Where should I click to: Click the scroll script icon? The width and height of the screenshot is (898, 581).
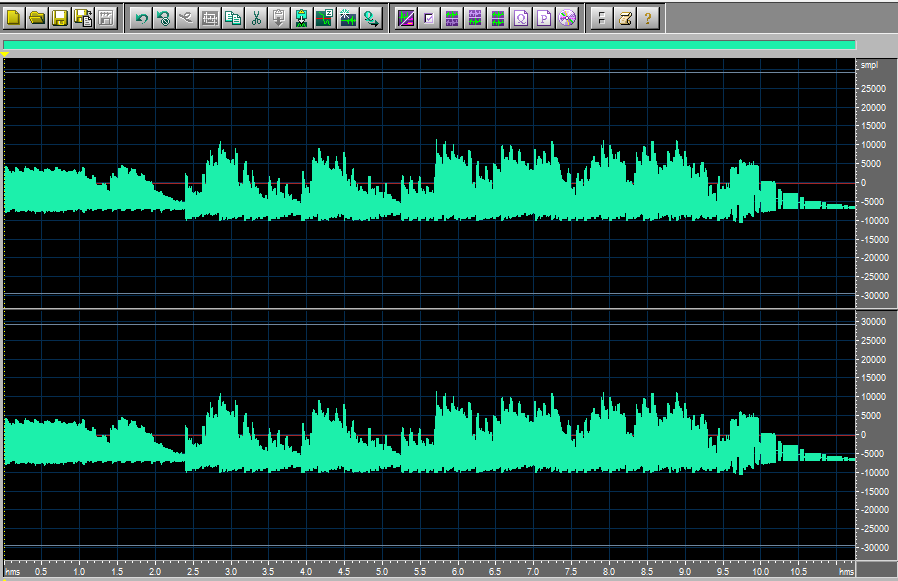point(624,17)
